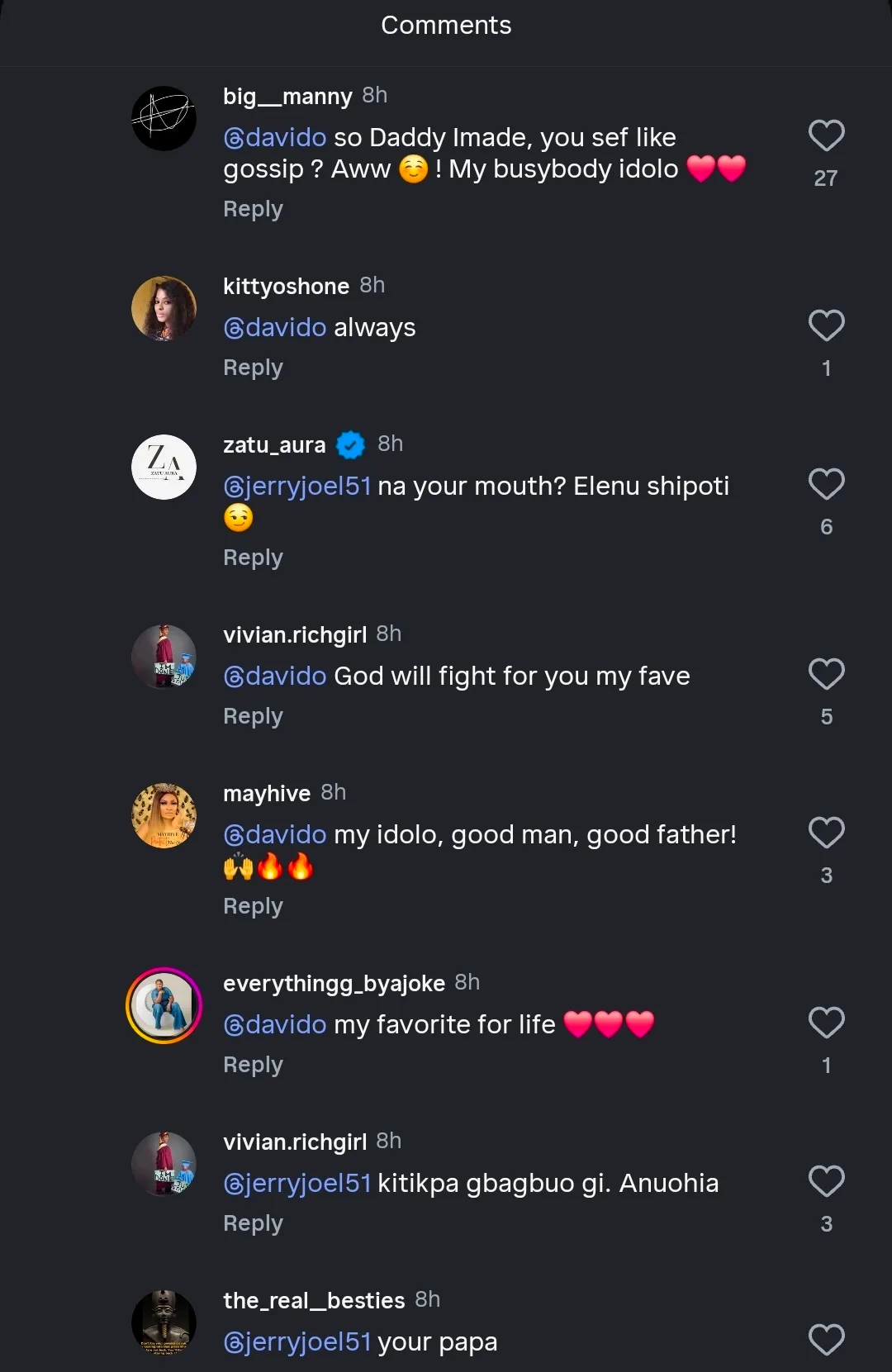Like everythingg_byajoke's 'favorite for life' comment
892x1372 pixels.
[826, 1023]
